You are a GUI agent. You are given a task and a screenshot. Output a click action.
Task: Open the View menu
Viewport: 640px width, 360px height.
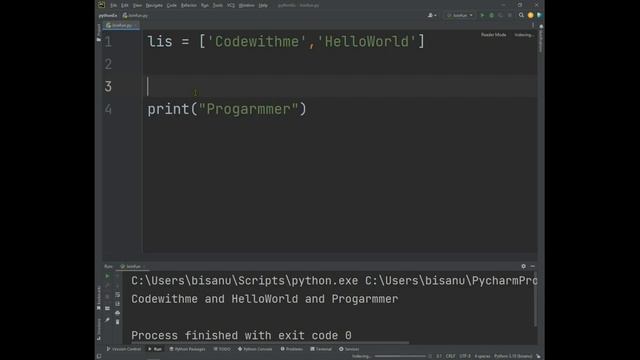[137, 5]
